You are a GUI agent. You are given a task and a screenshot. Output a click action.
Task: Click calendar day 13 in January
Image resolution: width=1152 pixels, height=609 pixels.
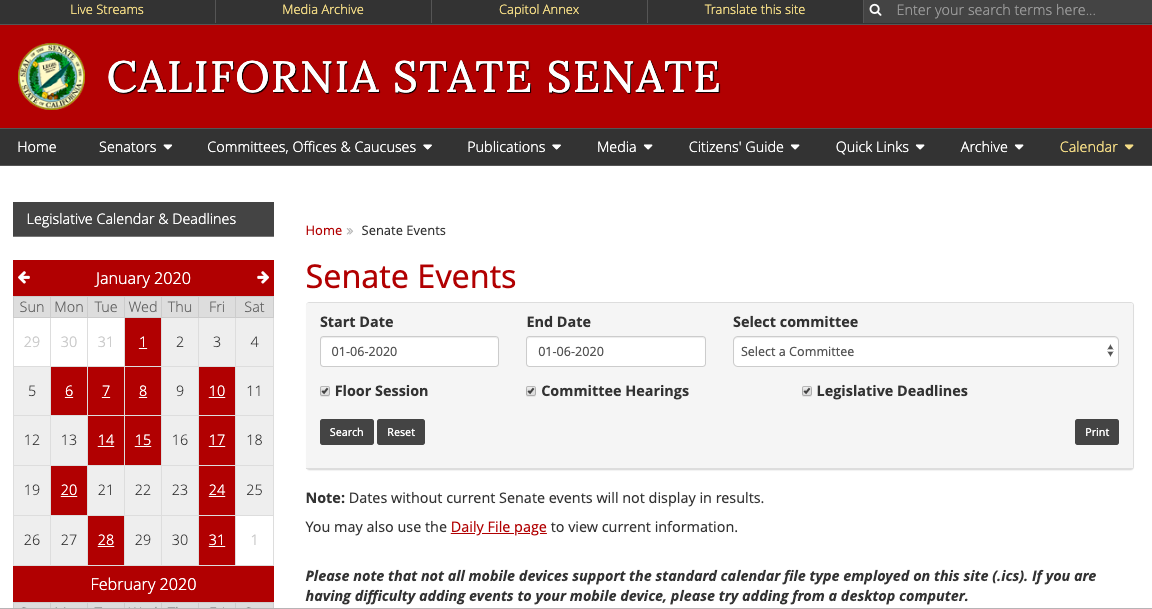point(69,440)
